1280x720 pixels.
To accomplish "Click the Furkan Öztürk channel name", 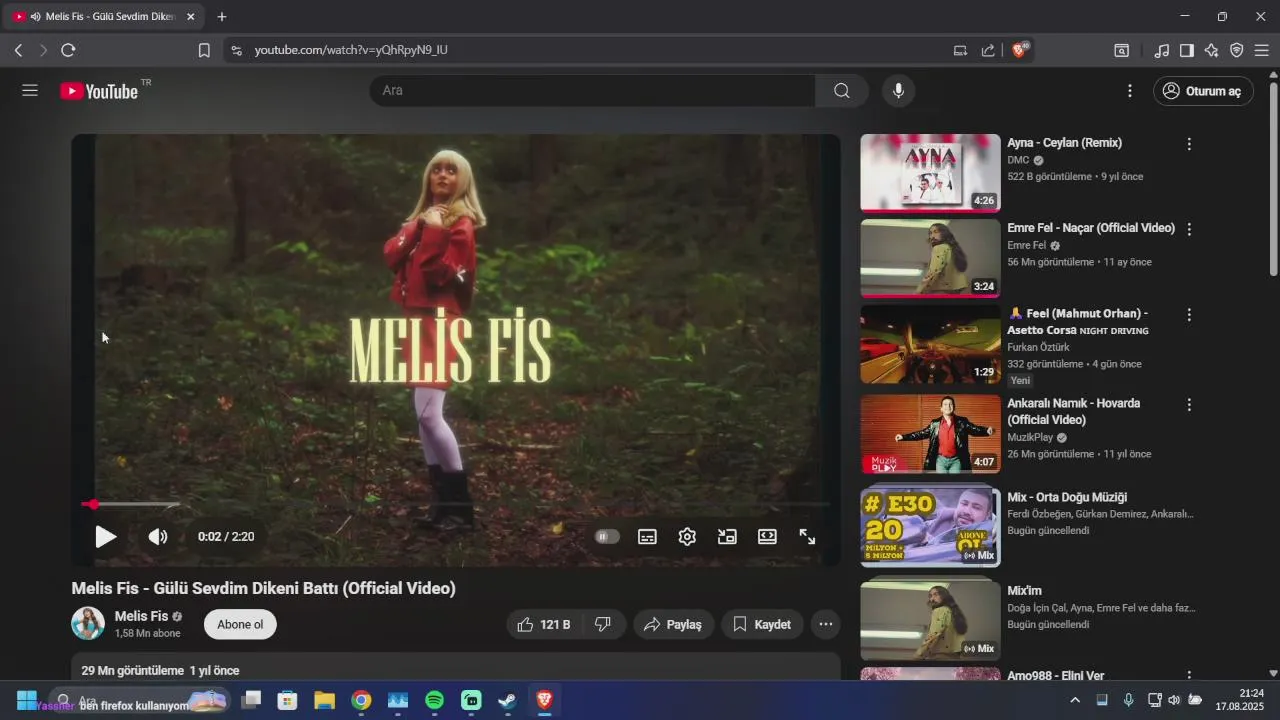I will pyautogui.click(x=1038, y=347).
